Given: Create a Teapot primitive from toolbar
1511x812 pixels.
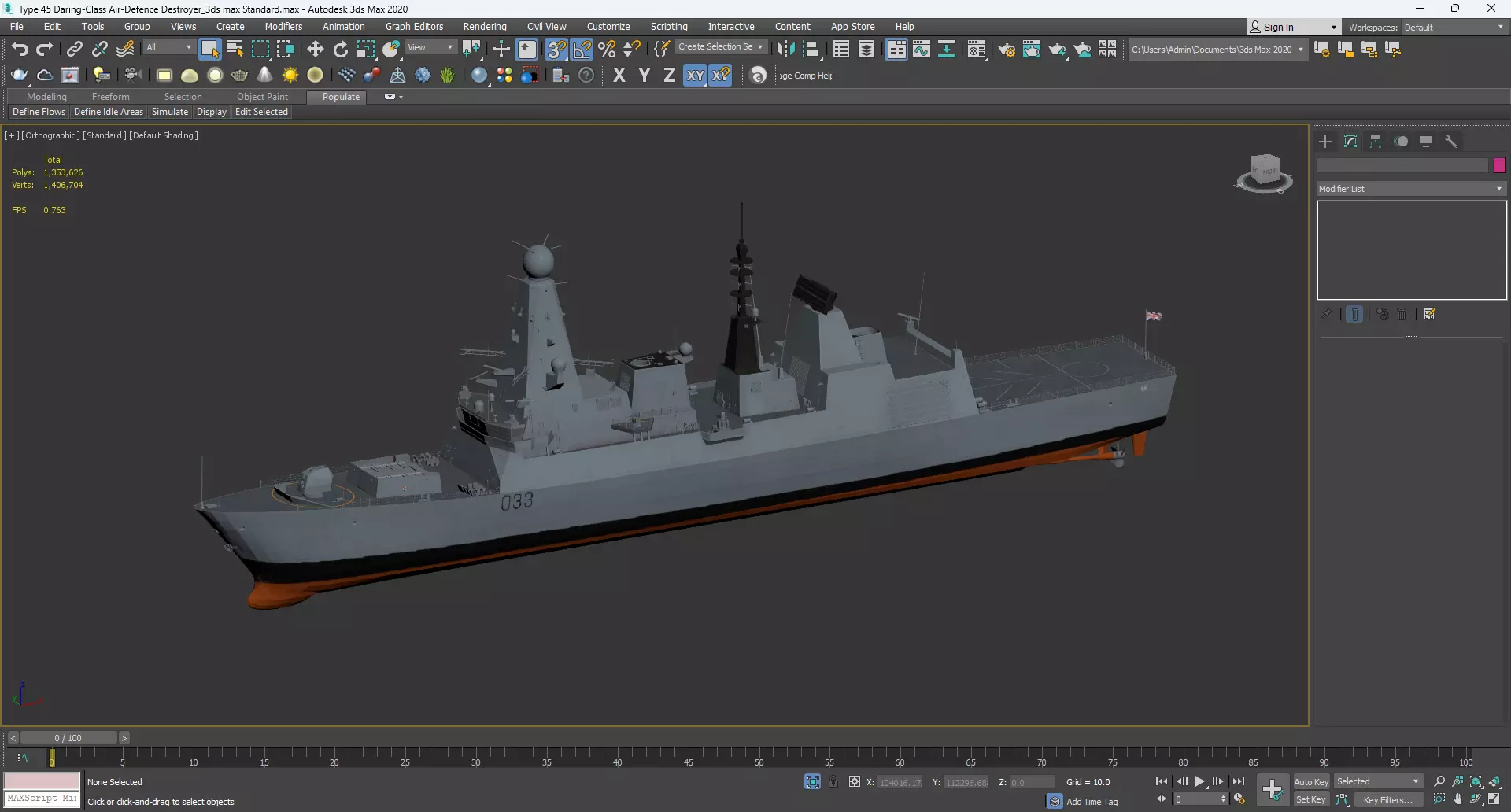Looking at the screenshot, I should (240, 76).
